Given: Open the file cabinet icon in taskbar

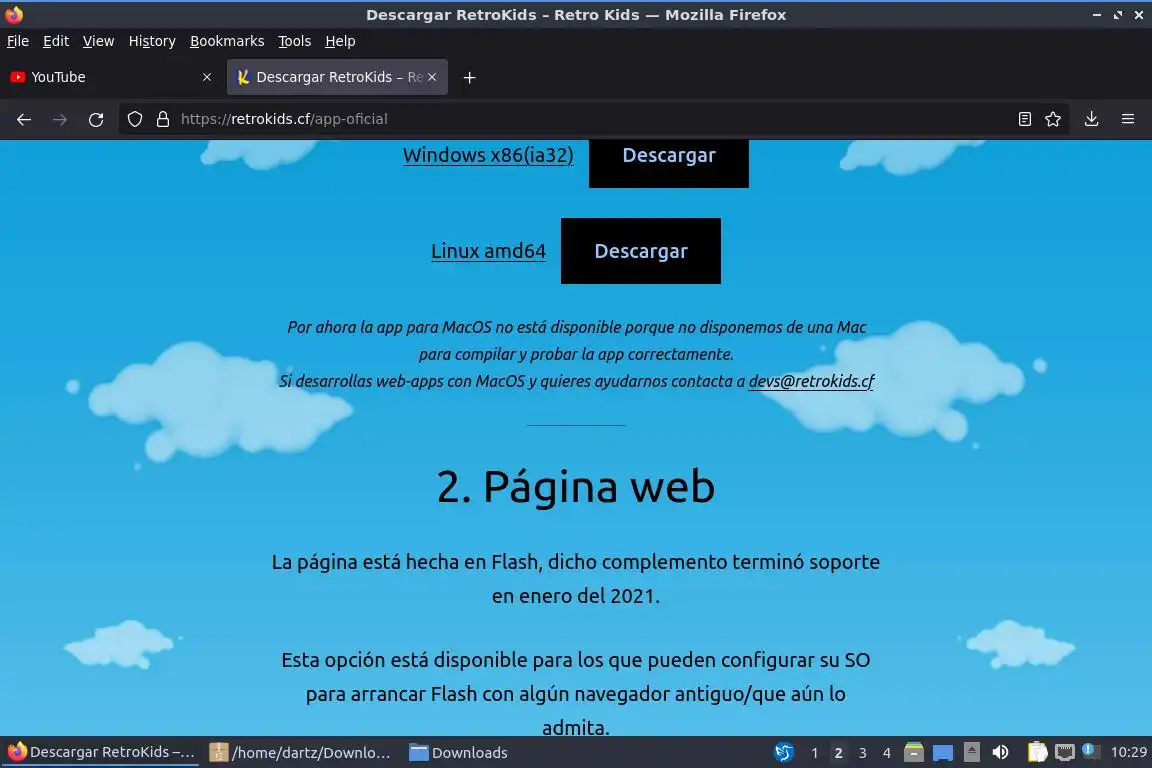Looking at the screenshot, I should point(913,753).
